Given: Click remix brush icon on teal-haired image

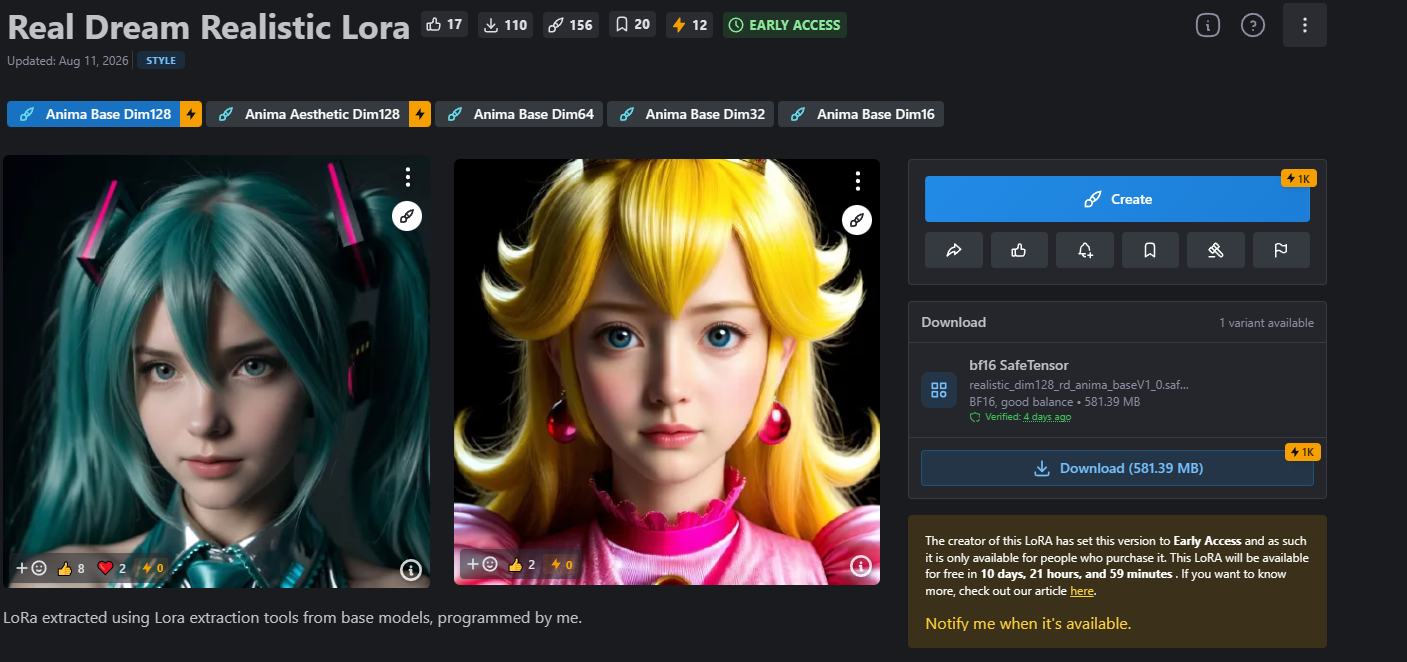Looking at the screenshot, I should click(x=407, y=216).
